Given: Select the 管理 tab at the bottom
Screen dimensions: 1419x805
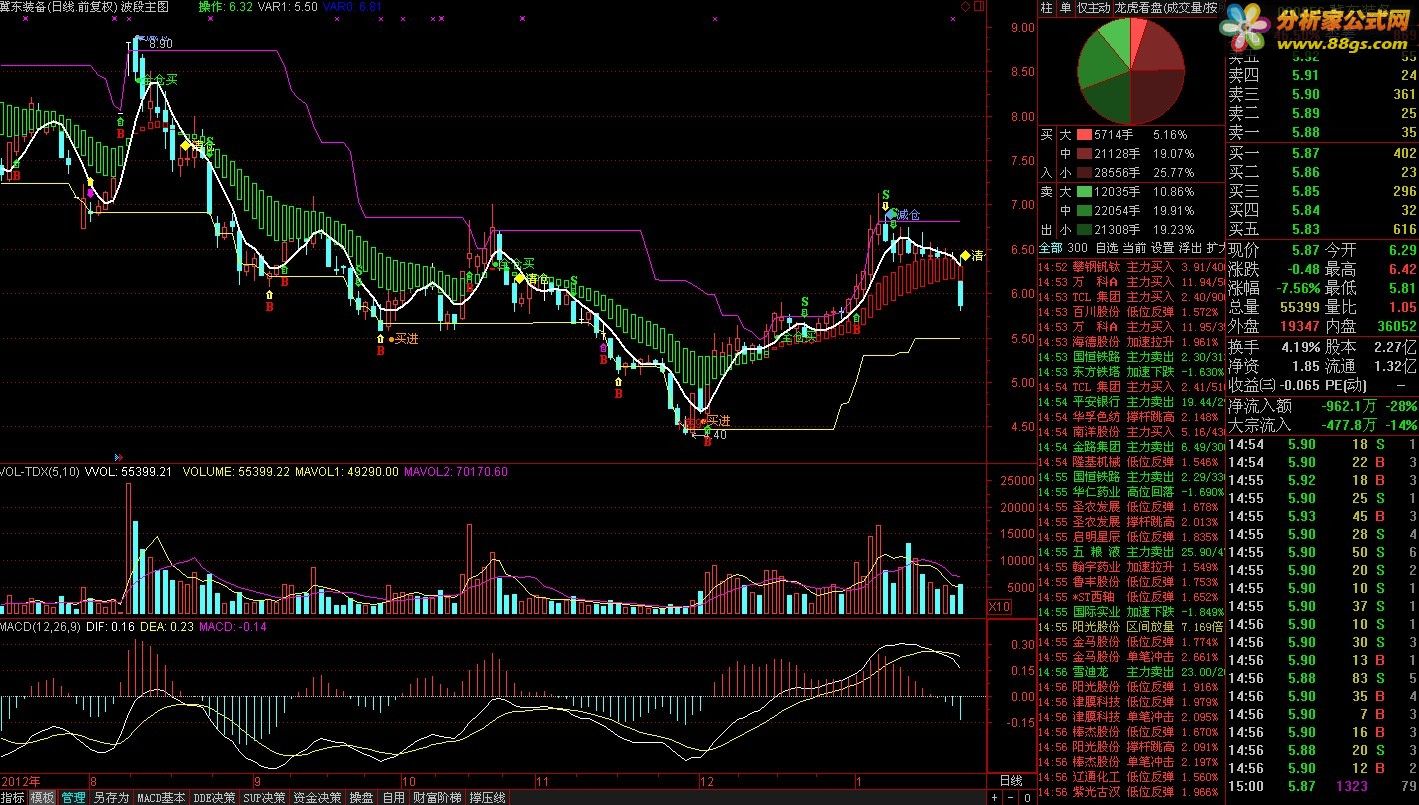Looking at the screenshot, I should (x=73, y=798).
